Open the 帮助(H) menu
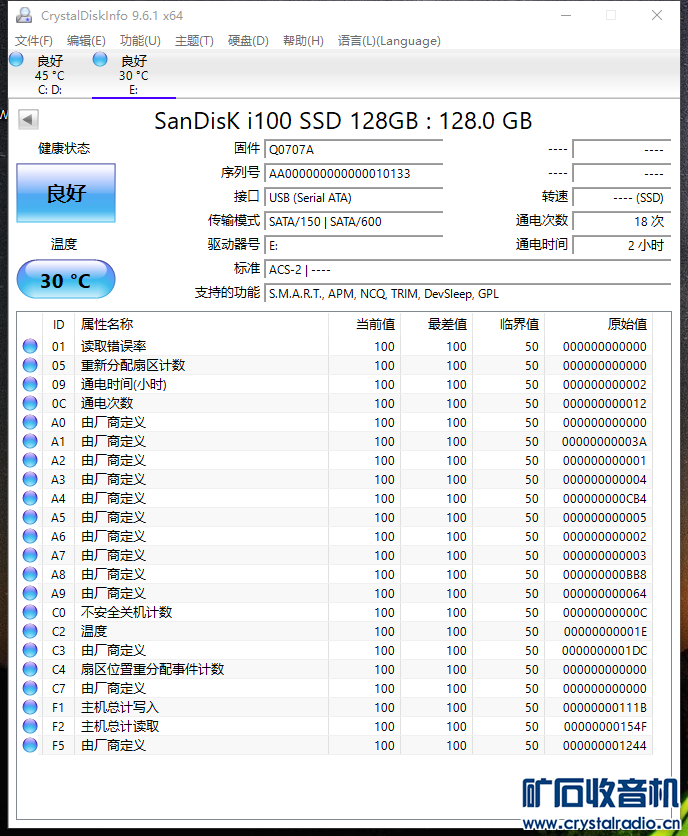Viewport: 688px width, 836px height. [x=303, y=41]
